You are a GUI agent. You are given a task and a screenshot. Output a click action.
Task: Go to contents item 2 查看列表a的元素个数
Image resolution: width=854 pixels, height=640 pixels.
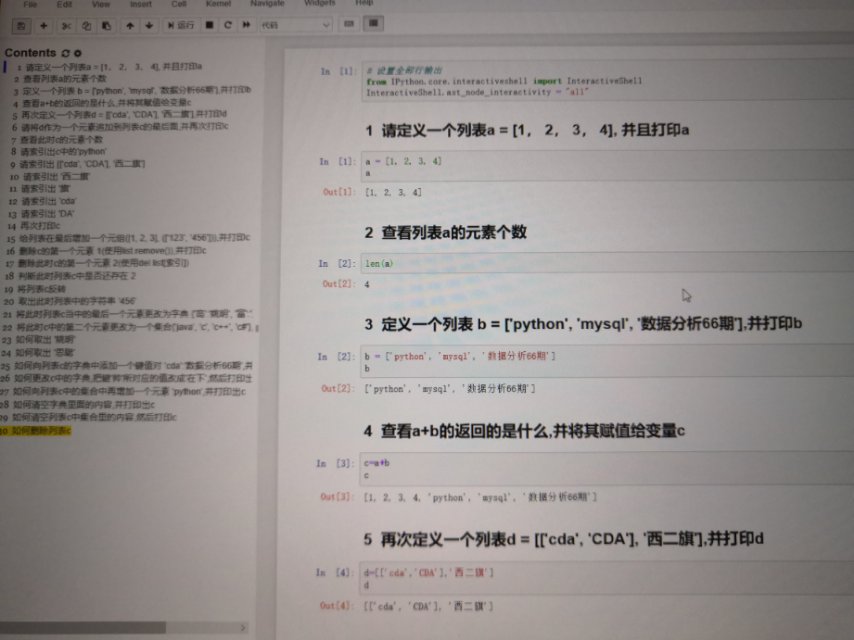[x=60, y=79]
